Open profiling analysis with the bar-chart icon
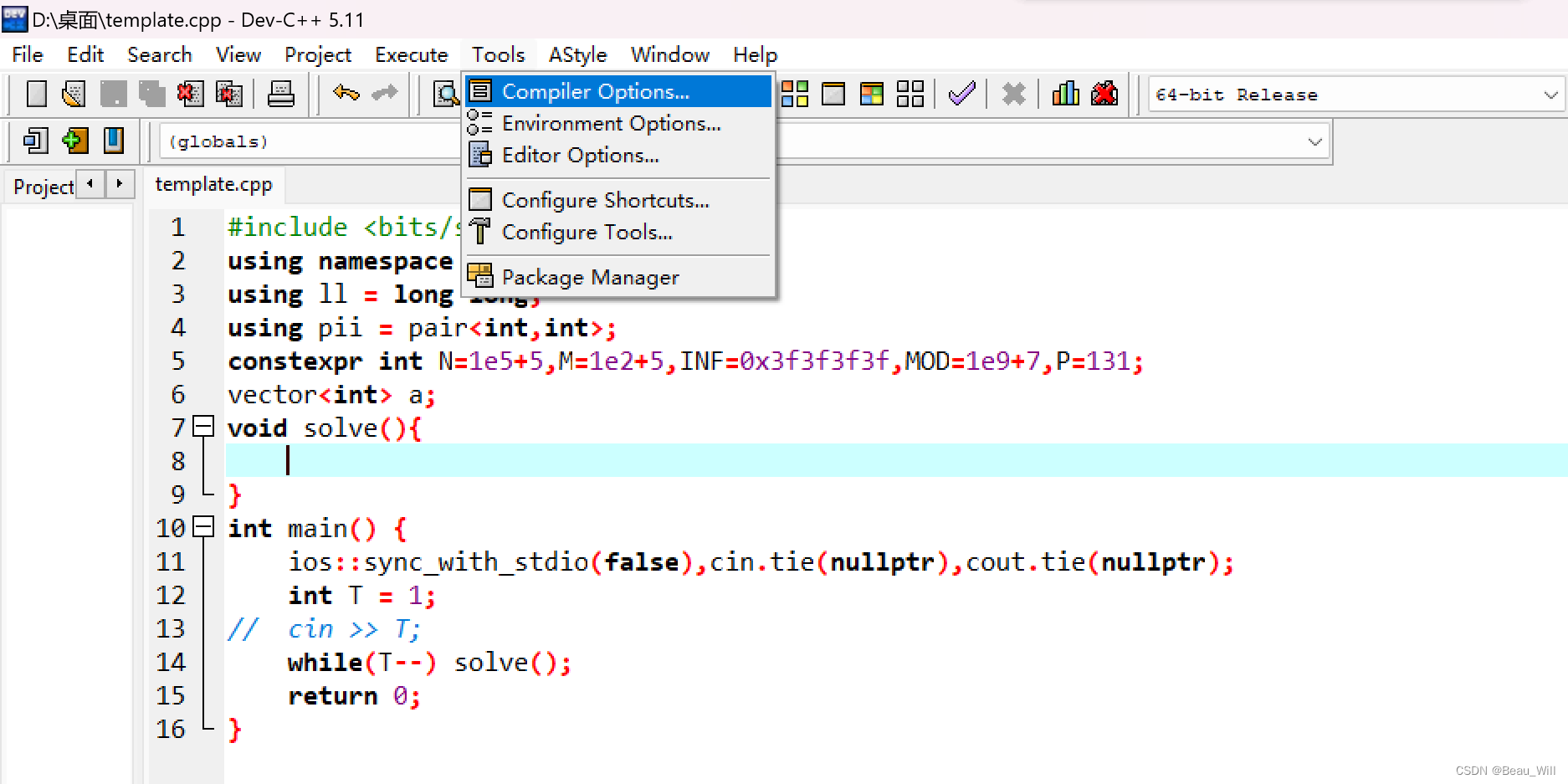This screenshot has width=1568, height=784. click(1065, 94)
